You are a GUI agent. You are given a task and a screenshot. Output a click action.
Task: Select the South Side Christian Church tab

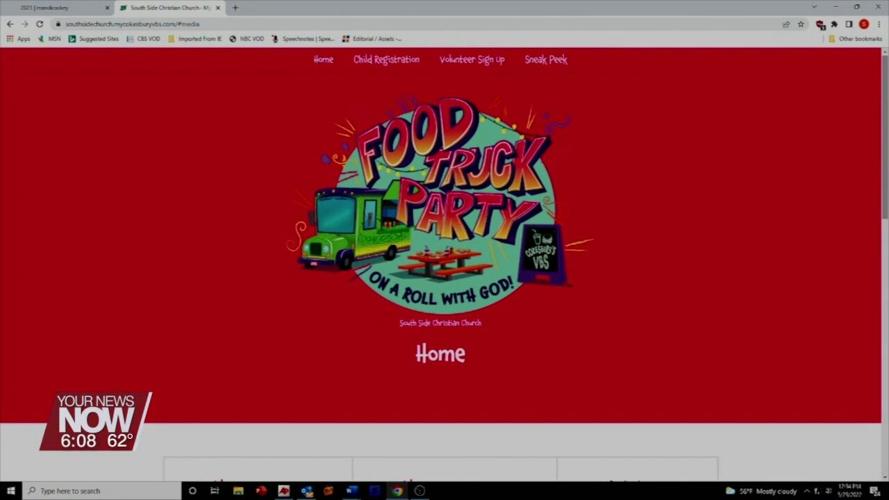tap(170, 8)
